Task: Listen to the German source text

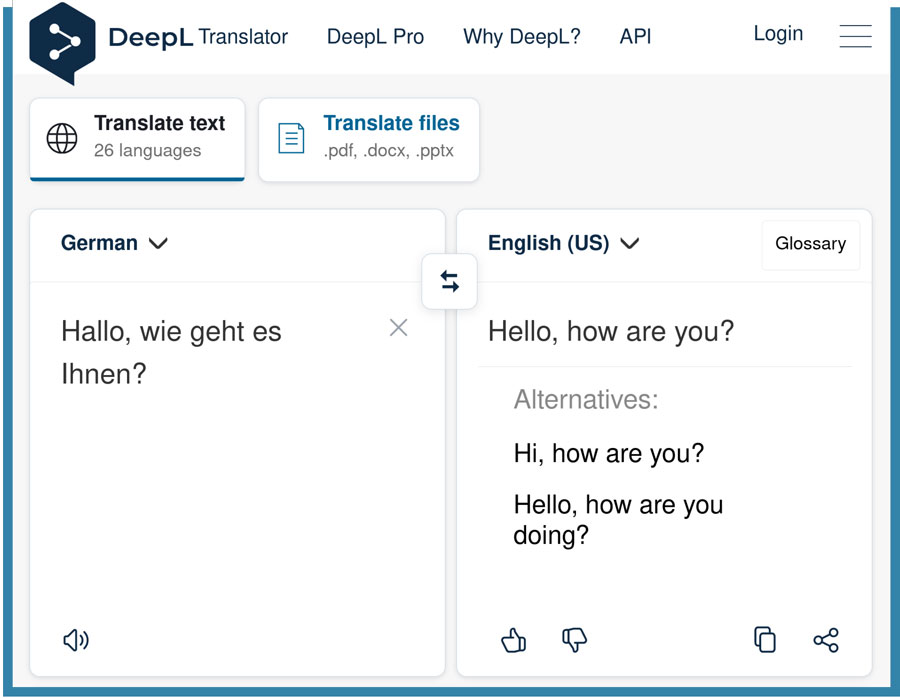Action: tap(76, 640)
